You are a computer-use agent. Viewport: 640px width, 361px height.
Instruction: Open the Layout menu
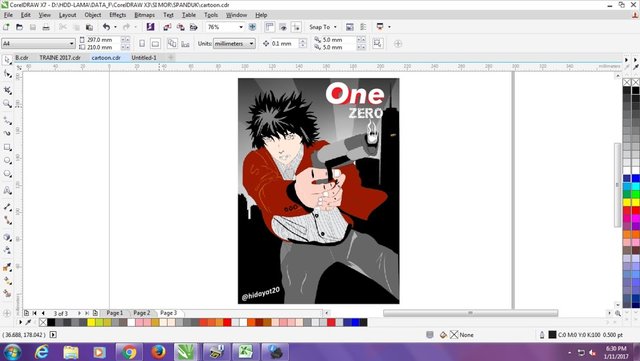tap(67, 15)
